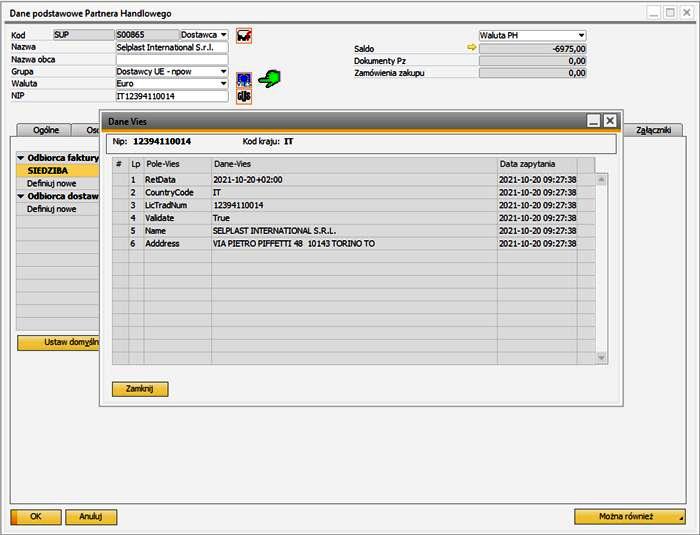Select the Validate row cell
Image resolution: width=700 pixels, height=535 pixels.
click(x=178, y=218)
